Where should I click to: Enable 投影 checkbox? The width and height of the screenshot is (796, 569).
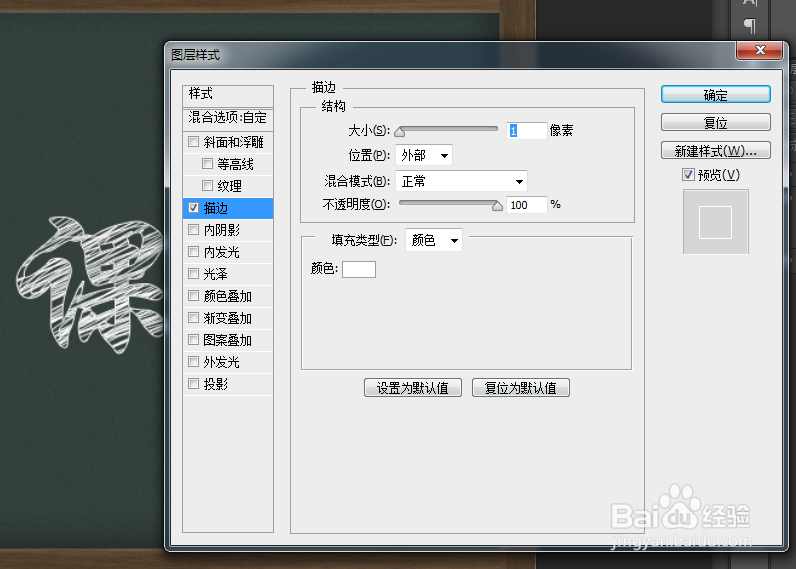[193, 383]
